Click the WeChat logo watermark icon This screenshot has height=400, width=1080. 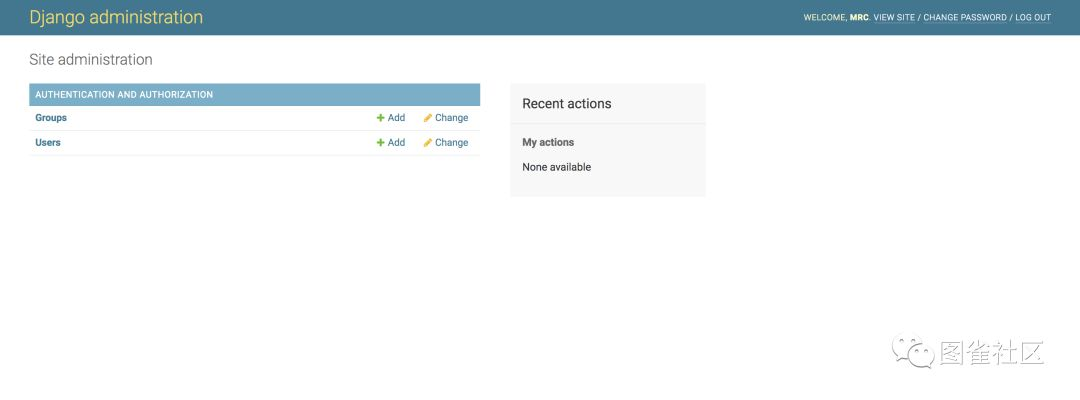(913, 352)
